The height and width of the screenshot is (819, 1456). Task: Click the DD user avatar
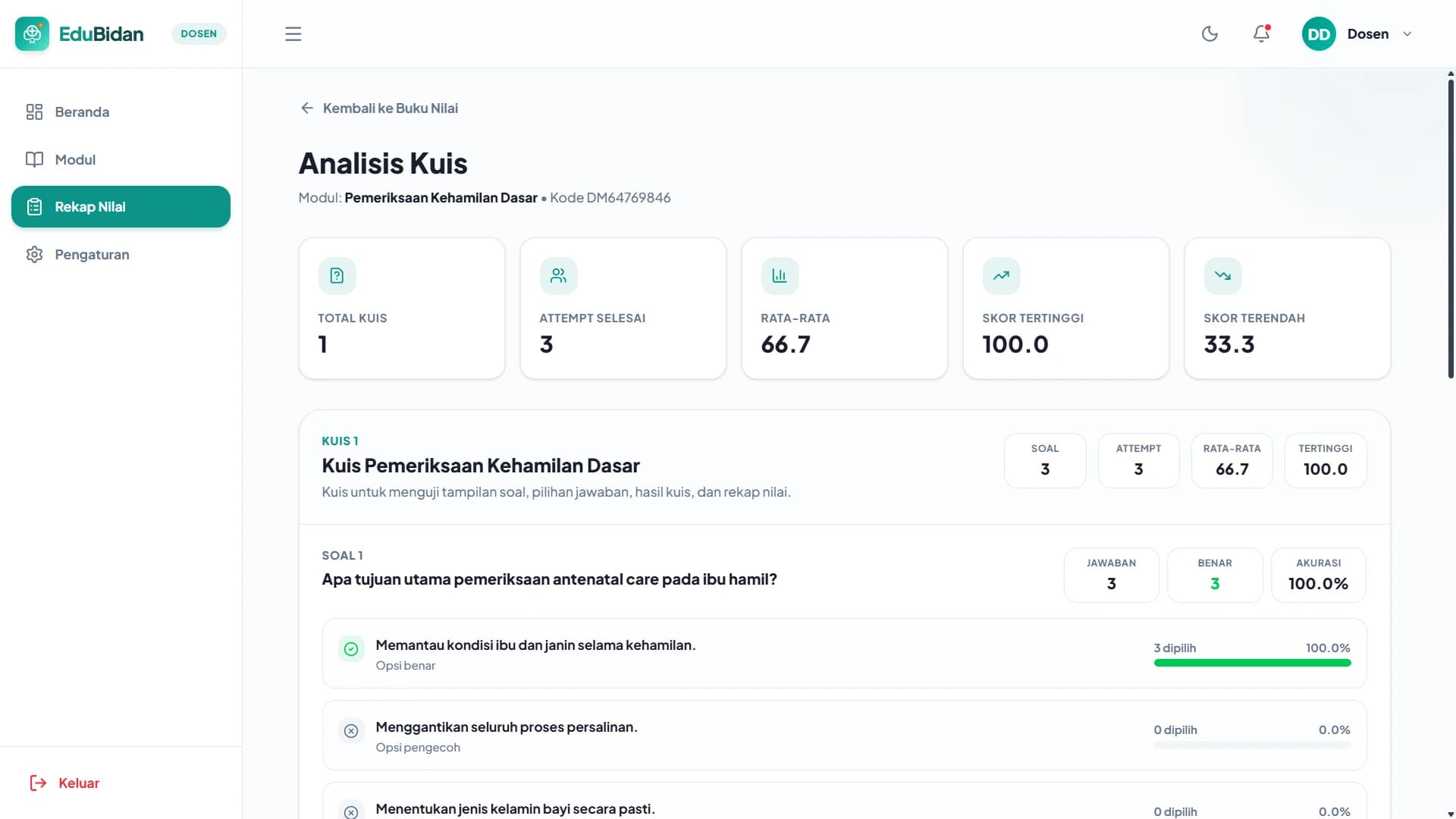tap(1319, 34)
